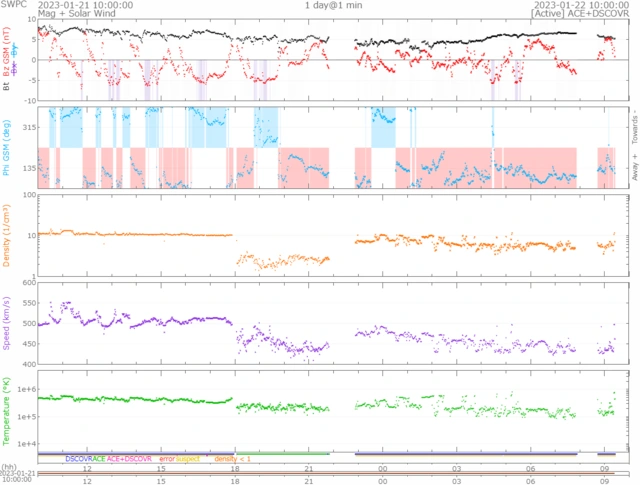
Task: Click the 1e+4 tick on the Temperature axis
Action: point(27,444)
